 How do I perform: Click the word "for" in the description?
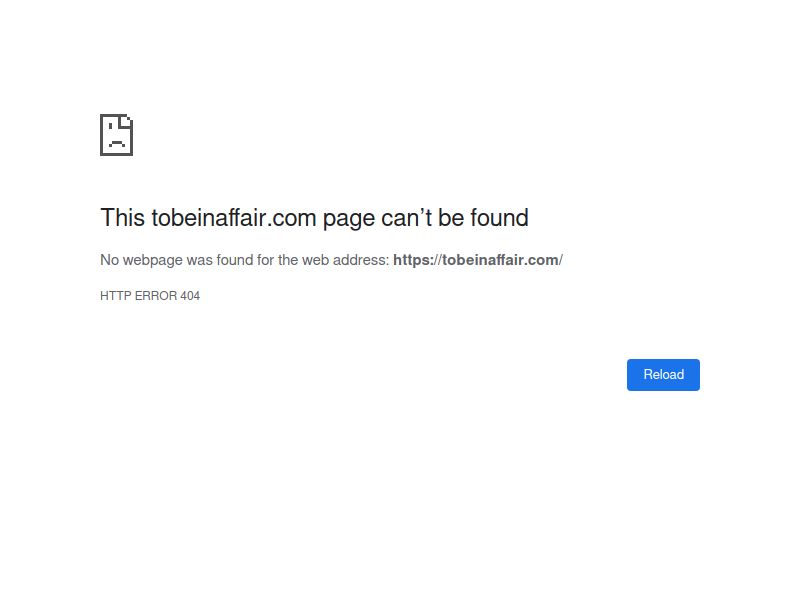coord(263,260)
